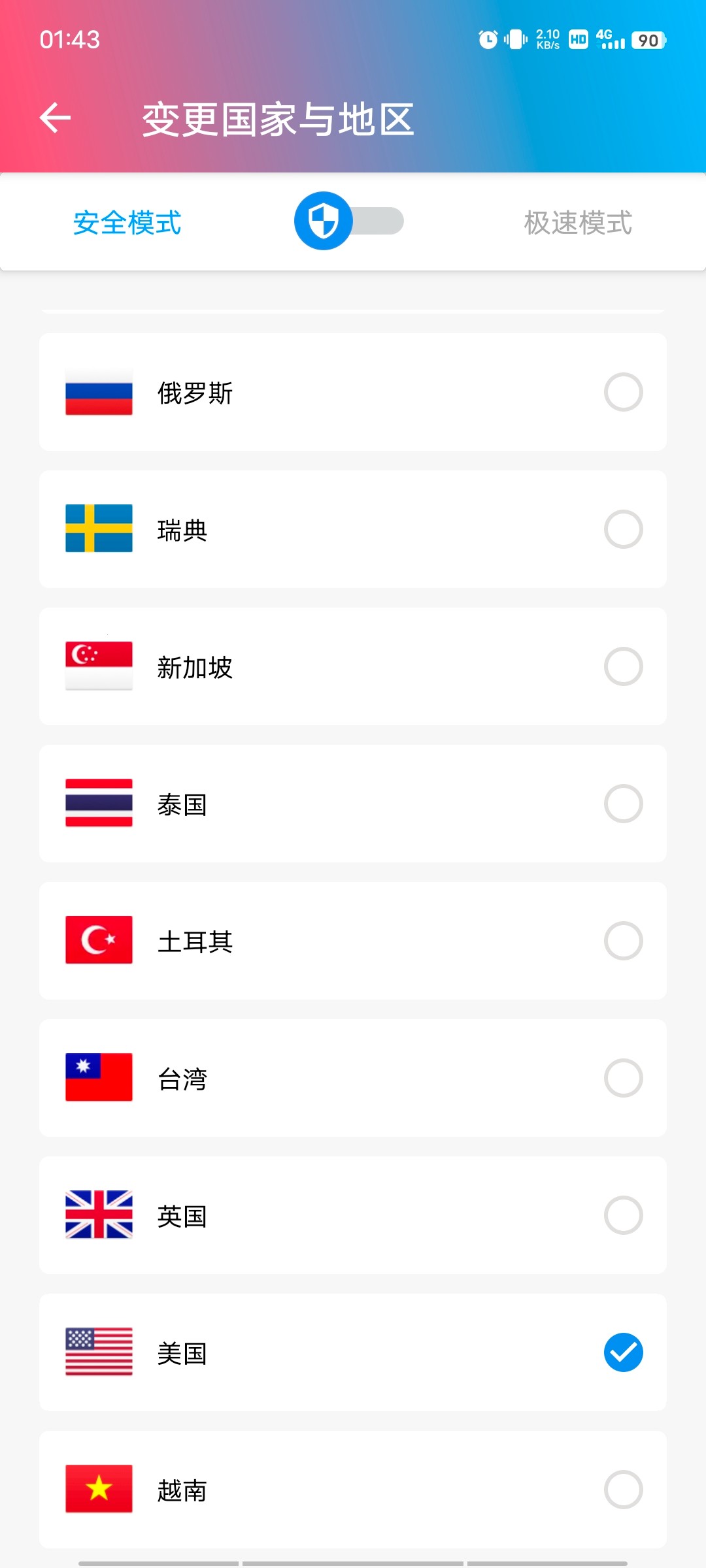Tap the Vietnam flag icon
Viewport: 706px width, 1568px height.
click(99, 1489)
